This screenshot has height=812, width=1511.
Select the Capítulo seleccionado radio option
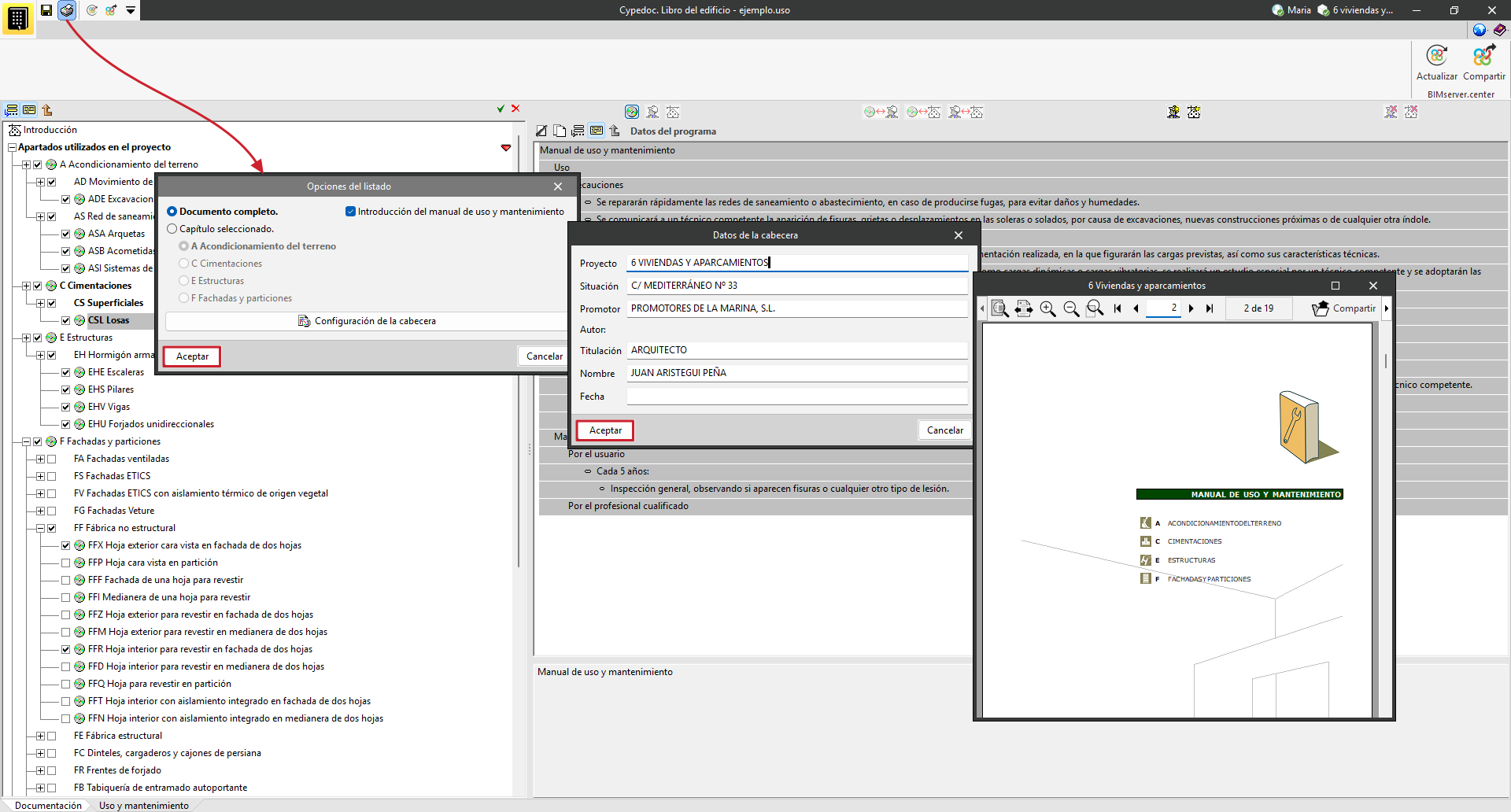[172, 229]
